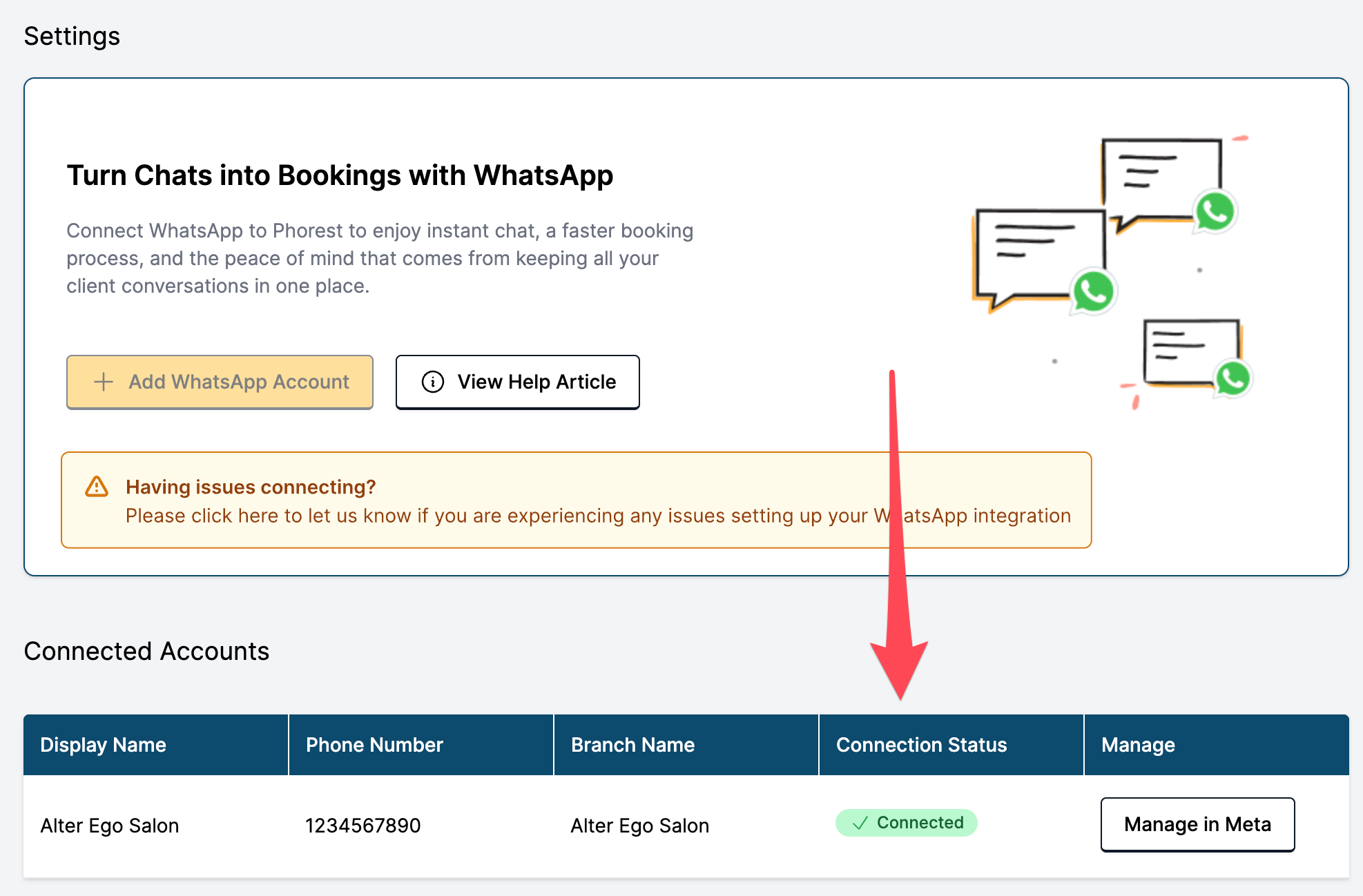The width and height of the screenshot is (1363, 896).
Task: Click the Connection Status column header
Action: click(x=921, y=745)
